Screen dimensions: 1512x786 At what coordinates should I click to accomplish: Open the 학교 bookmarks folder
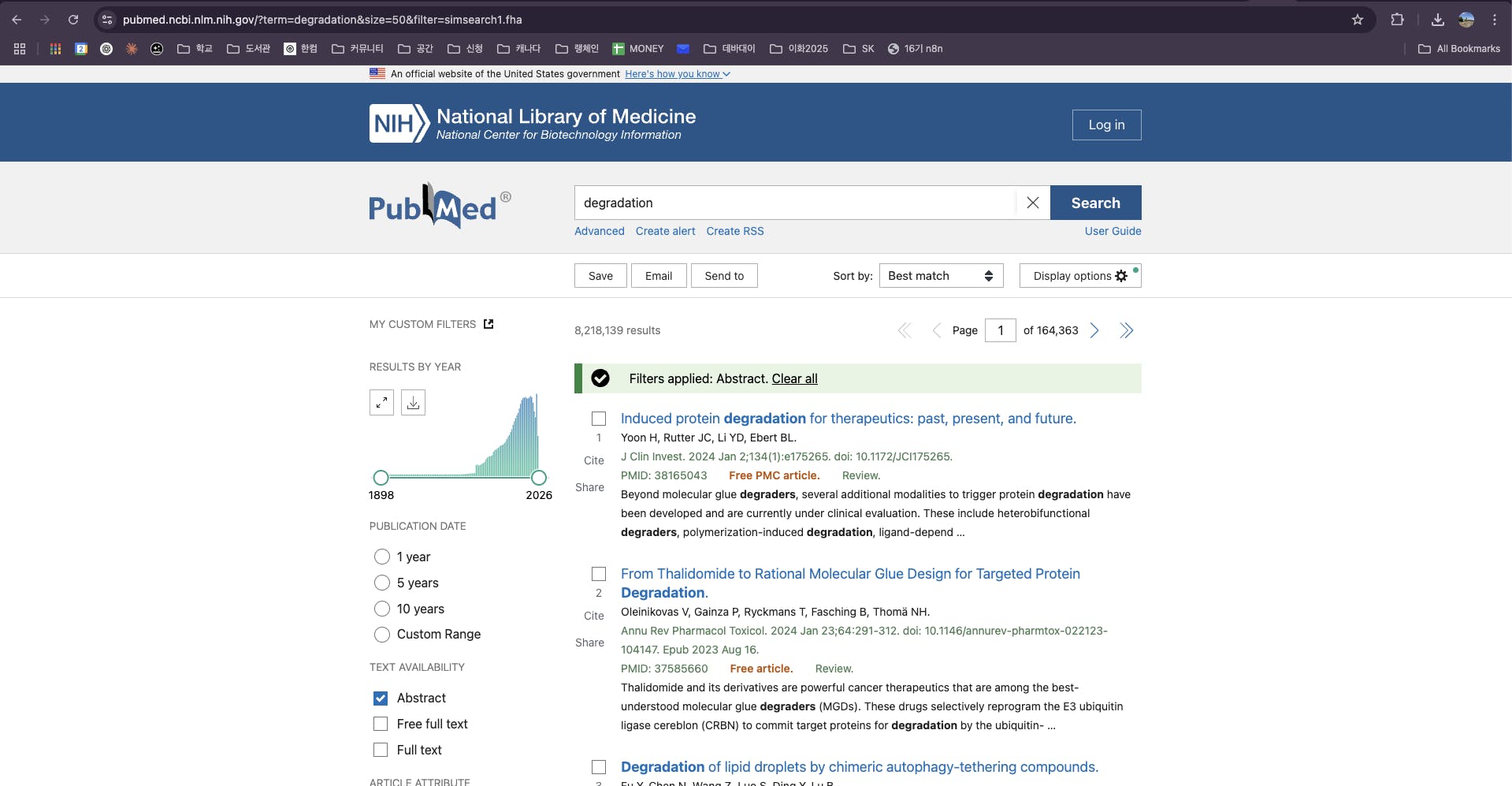pyautogui.click(x=195, y=49)
